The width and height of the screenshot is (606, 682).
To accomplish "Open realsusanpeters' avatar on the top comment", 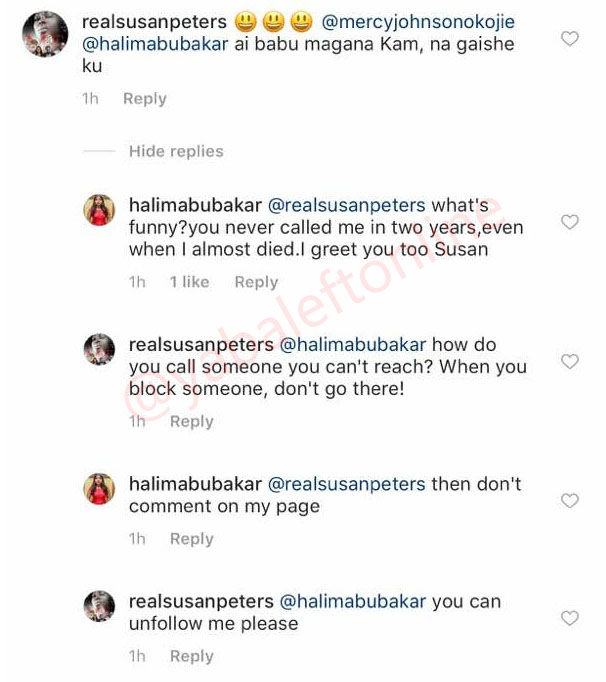I will tap(45, 34).
